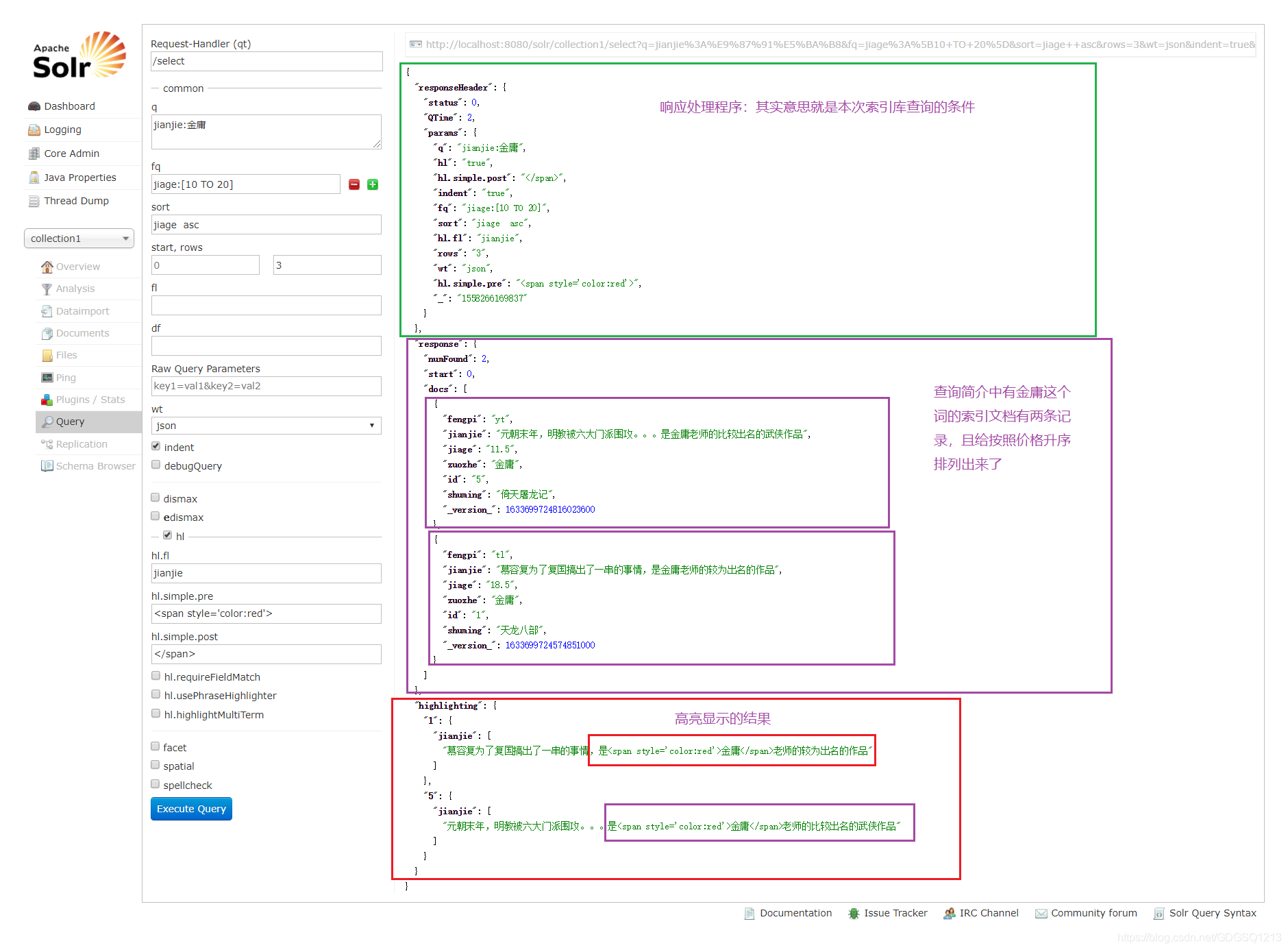This screenshot has height=950, width=1288.
Task: Open Java Properties page
Action: (80, 178)
